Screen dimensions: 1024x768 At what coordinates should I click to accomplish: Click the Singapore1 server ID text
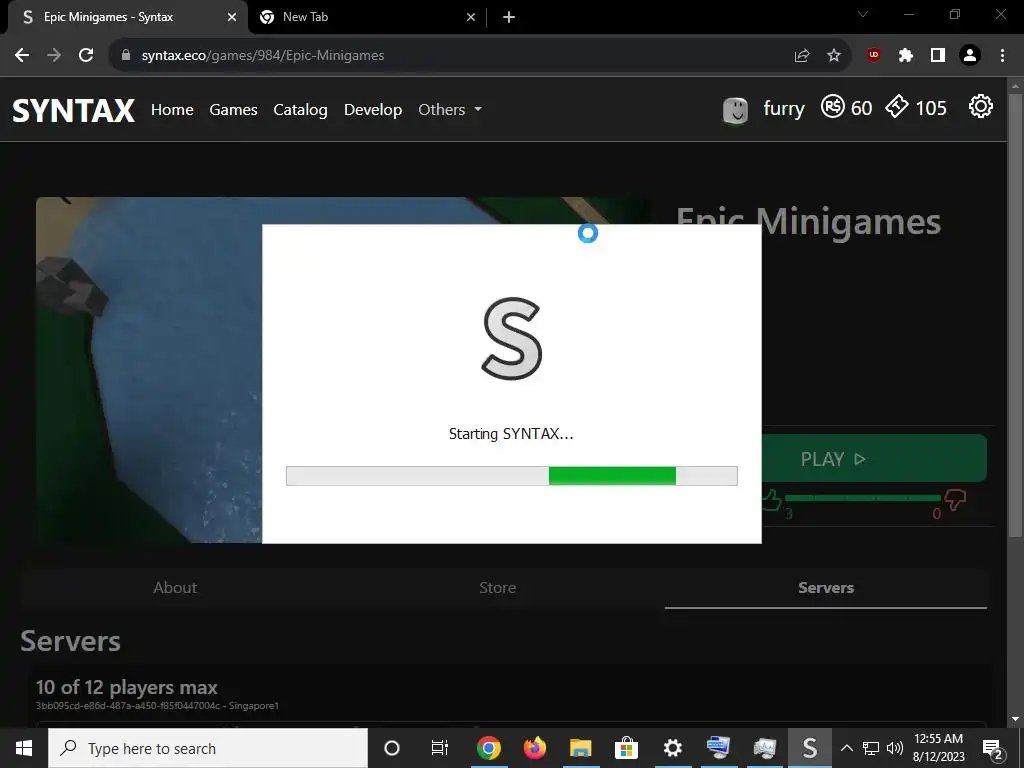point(157,706)
